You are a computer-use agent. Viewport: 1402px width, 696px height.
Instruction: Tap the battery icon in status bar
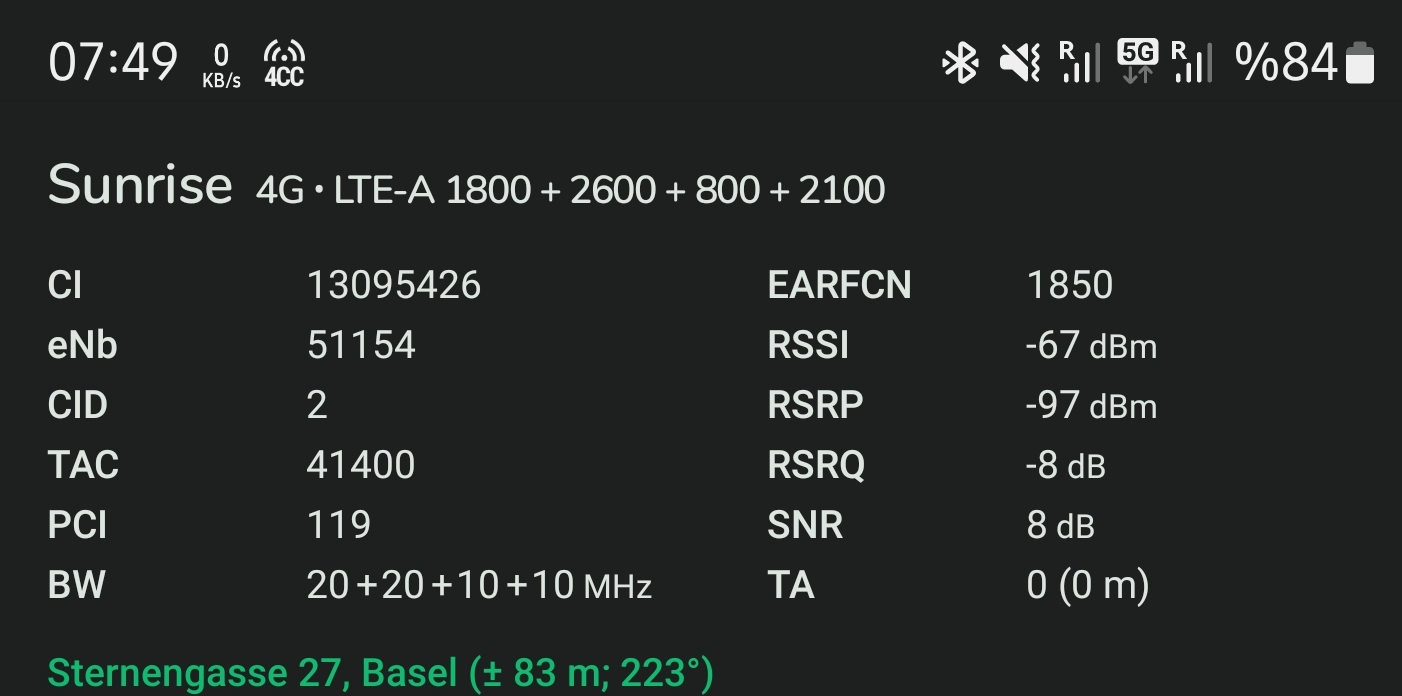[1360, 63]
